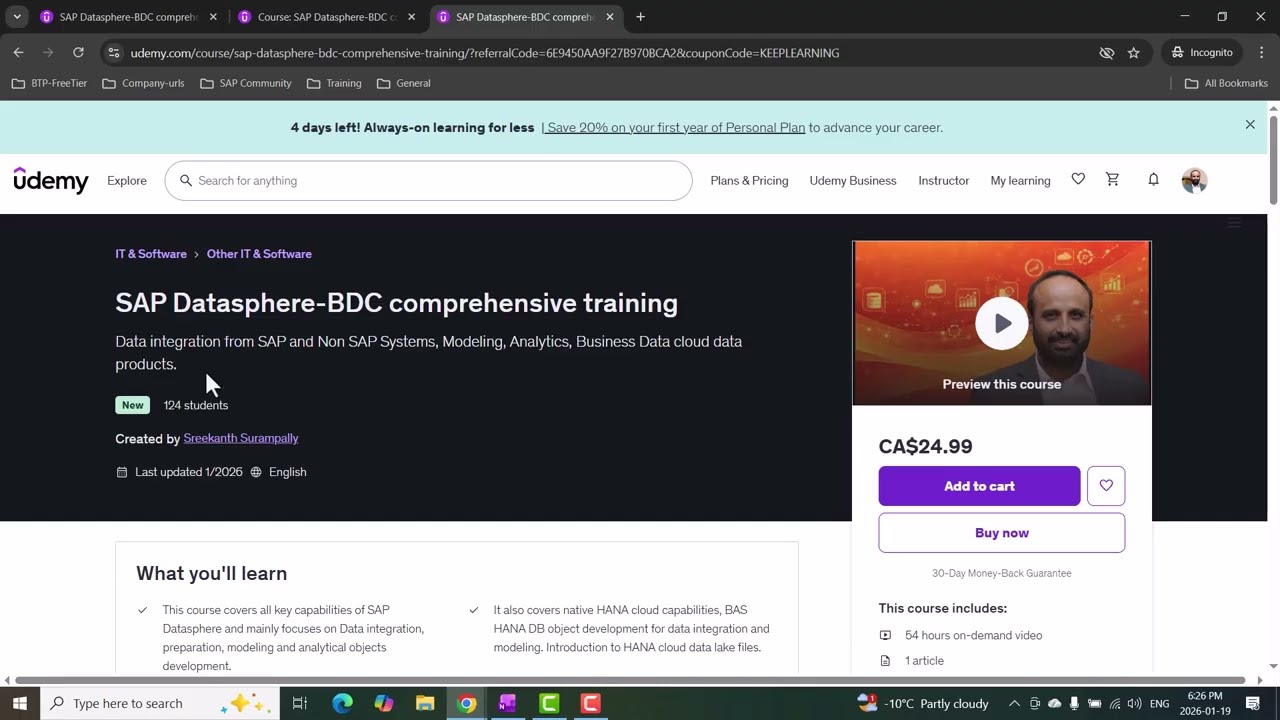The width and height of the screenshot is (1280, 720).
Task: Click the address bar URL
Action: 485,53
